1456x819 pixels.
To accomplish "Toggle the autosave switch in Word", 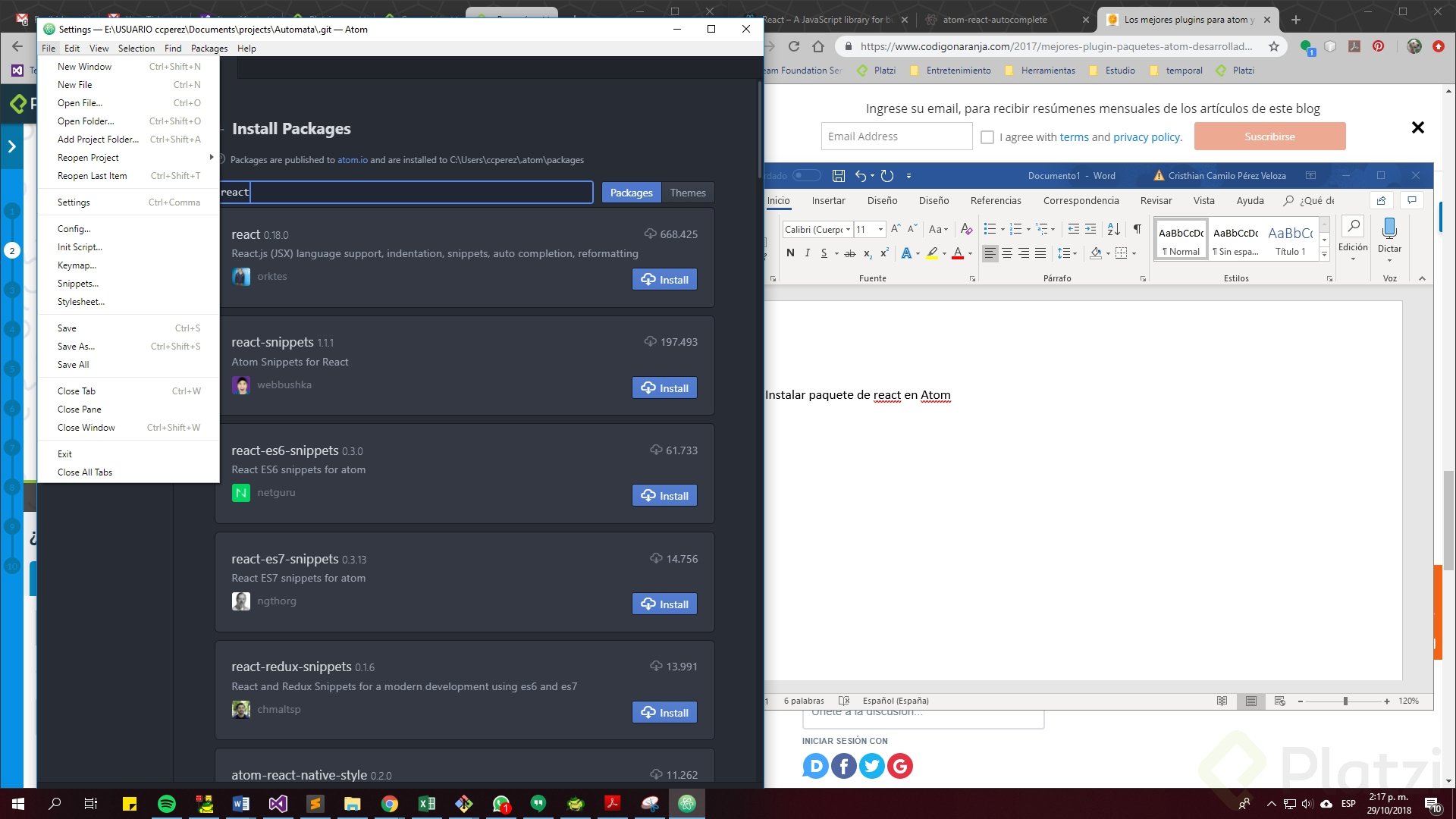I will pos(807,176).
